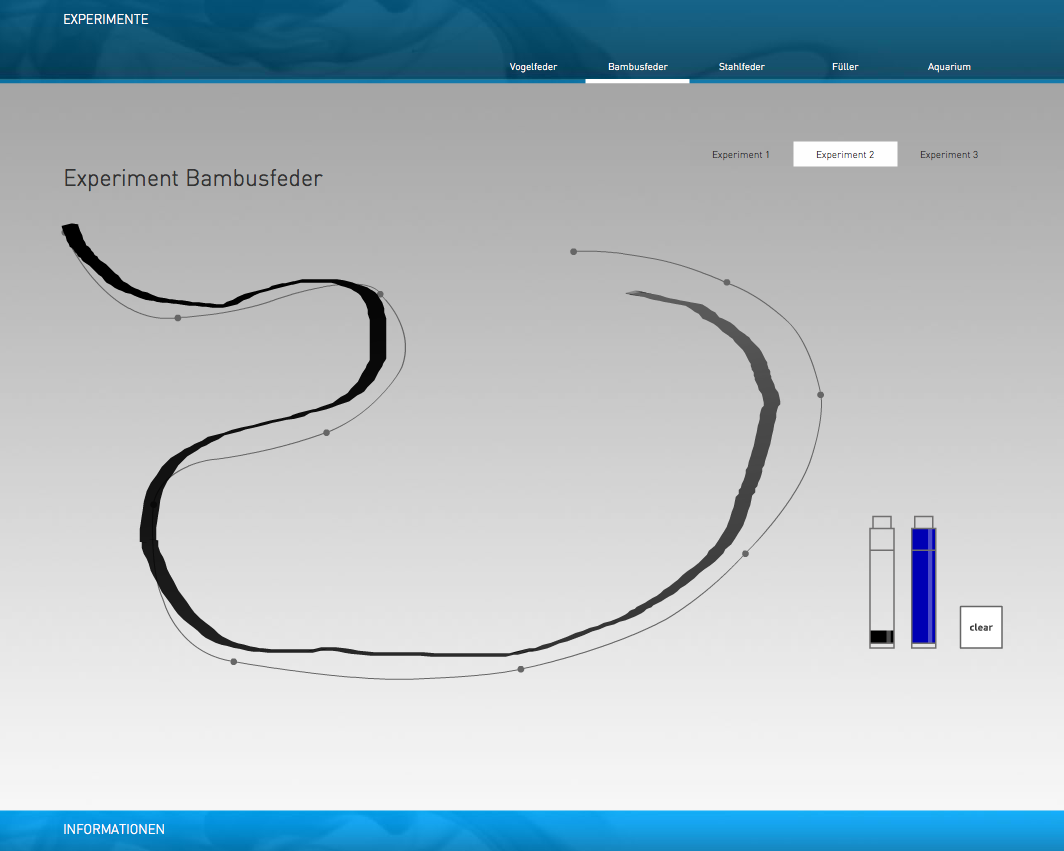Pick the full blue ink cartridge
This screenshot has width=1064, height=851.
point(923,588)
